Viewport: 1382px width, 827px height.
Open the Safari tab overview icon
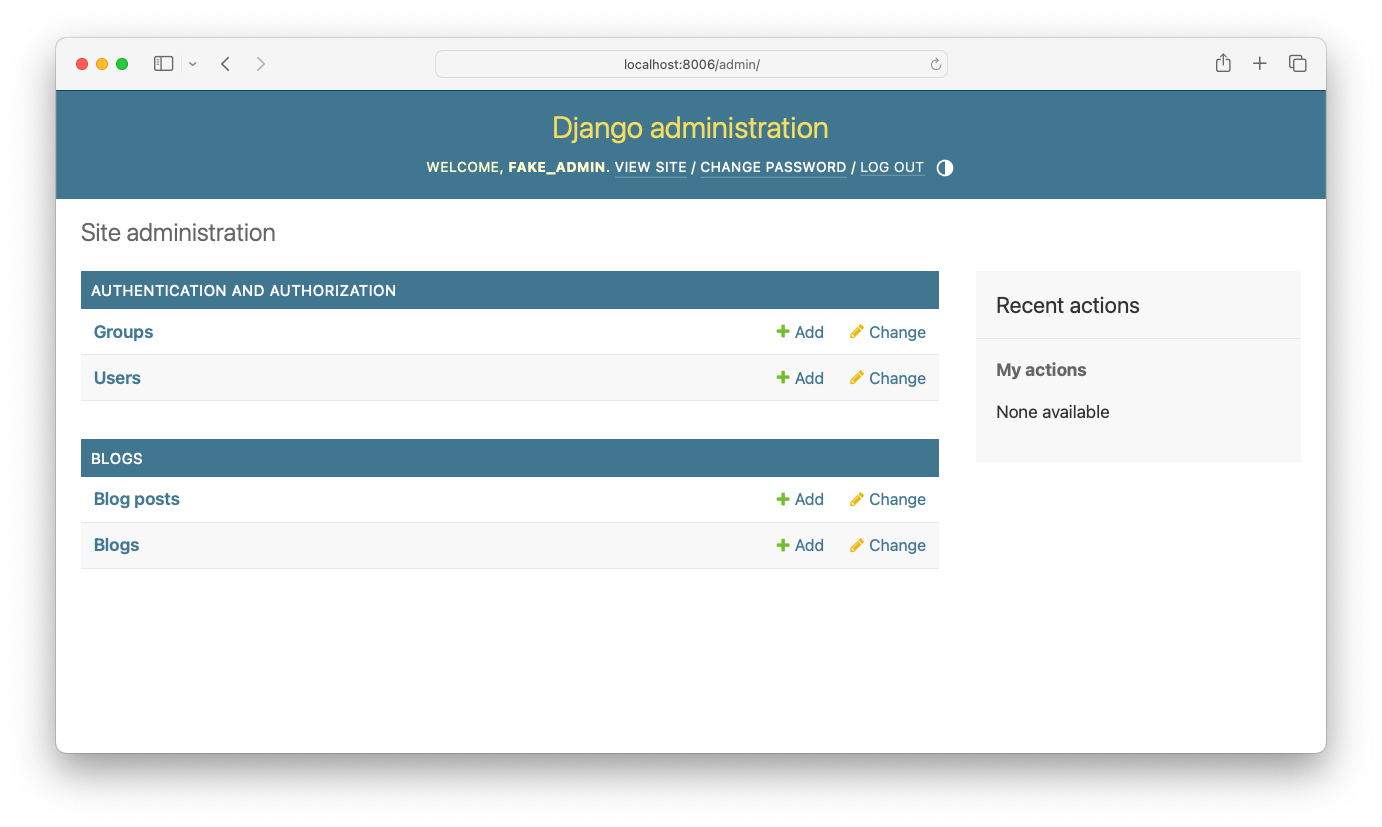click(x=1297, y=62)
